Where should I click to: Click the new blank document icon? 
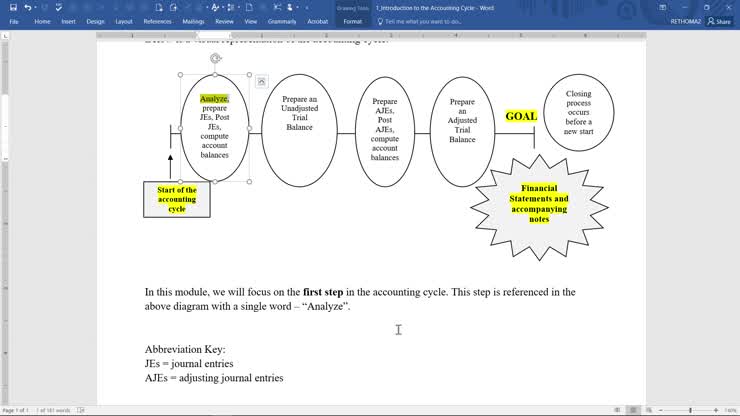tap(159, 8)
